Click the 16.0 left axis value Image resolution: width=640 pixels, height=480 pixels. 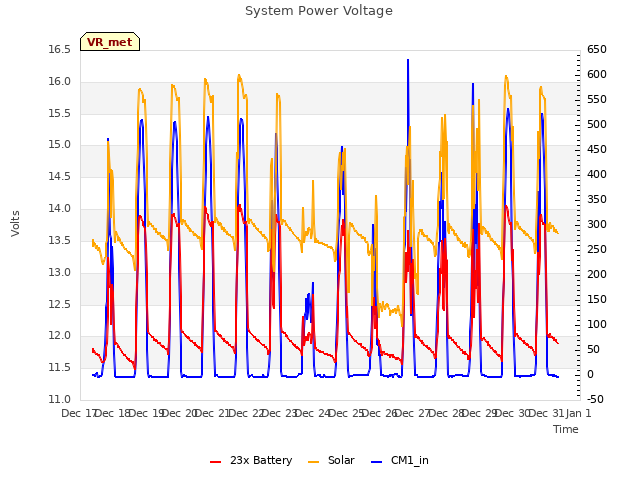[60, 81]
